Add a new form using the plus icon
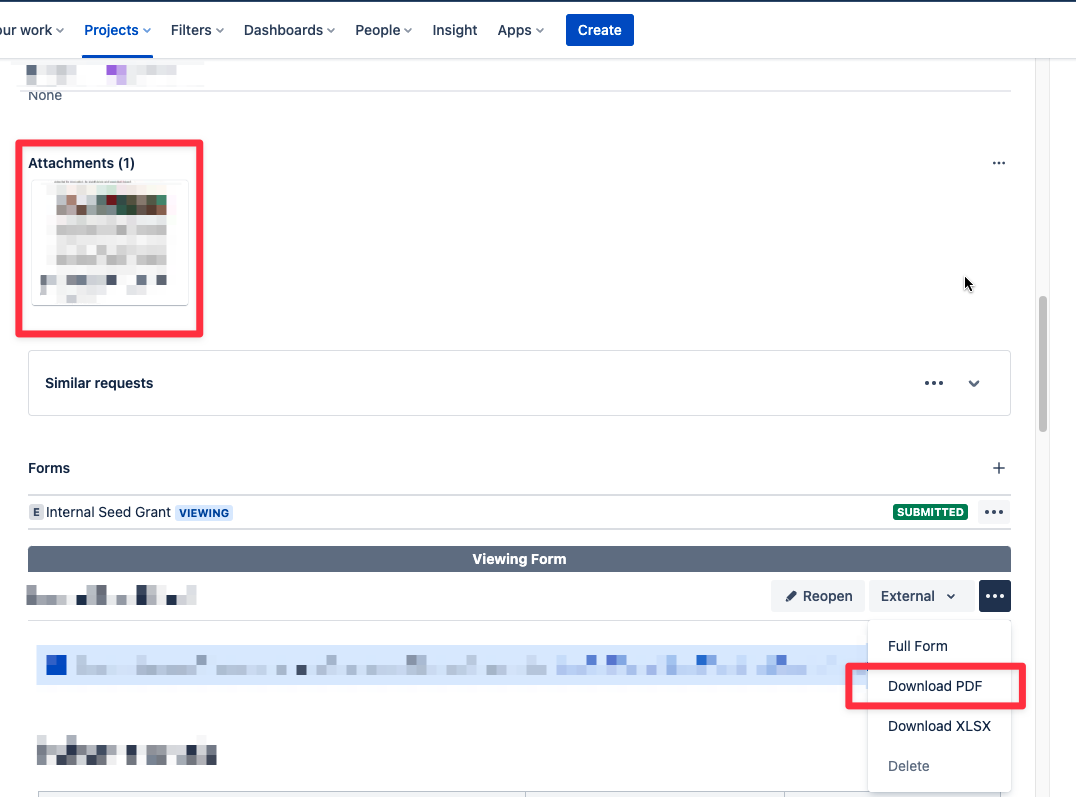 998,467
